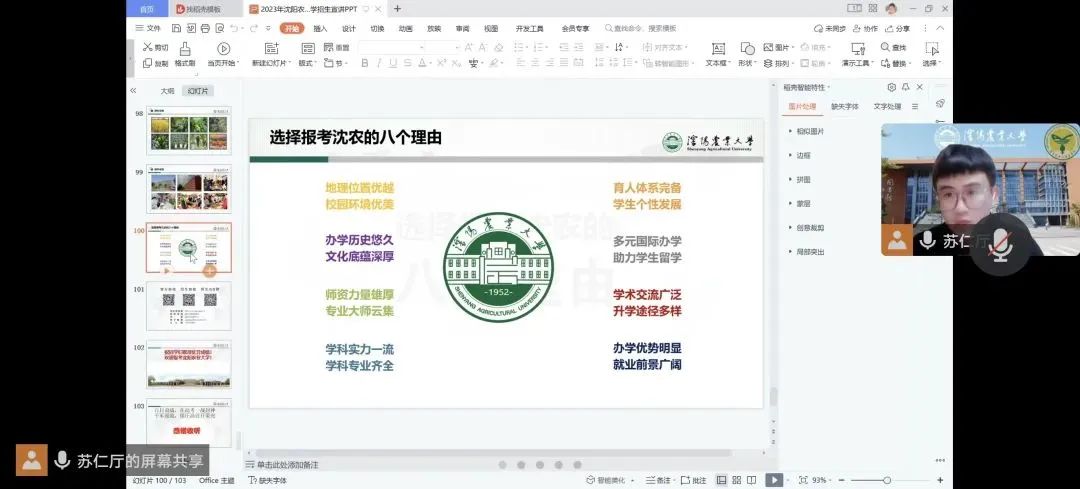This screenshot has width=1080, height=489.
Task: Click 缺失字体 in the status bar
Action: [x=267, y=480]
